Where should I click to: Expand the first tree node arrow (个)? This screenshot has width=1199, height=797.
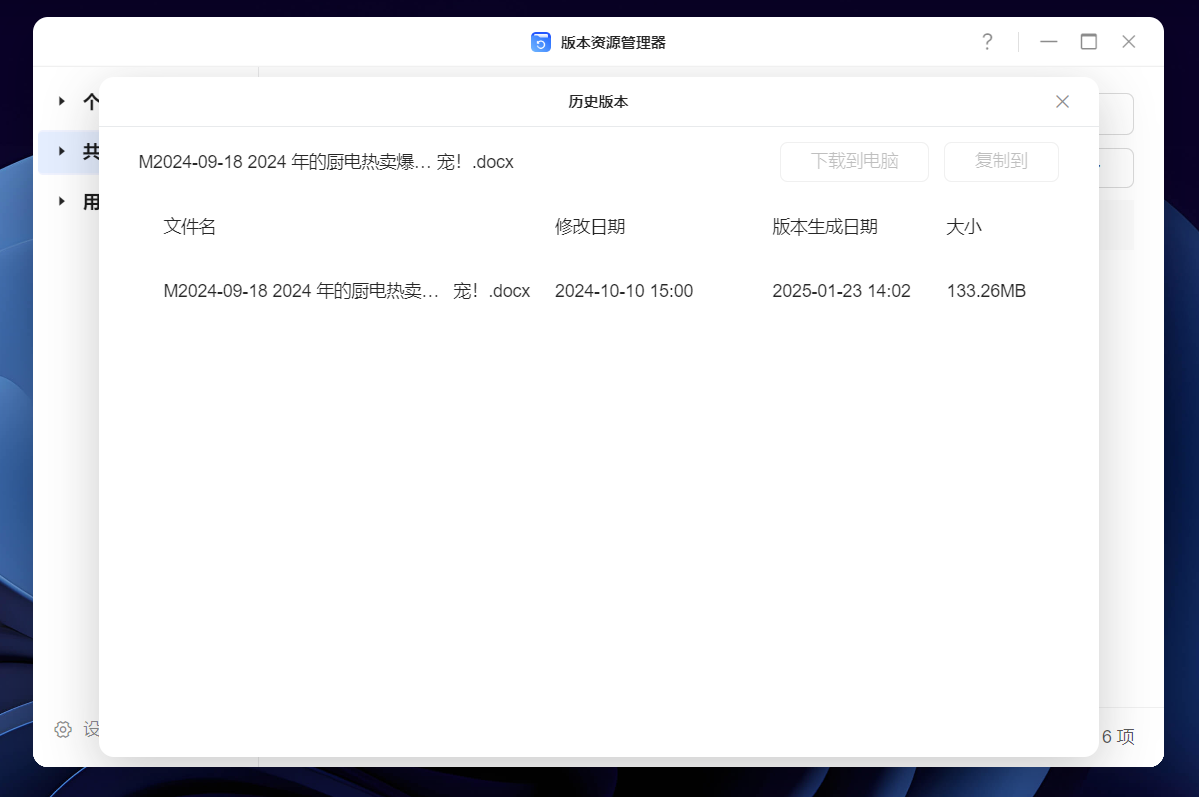pyautogui.click(x=62, y=101)
